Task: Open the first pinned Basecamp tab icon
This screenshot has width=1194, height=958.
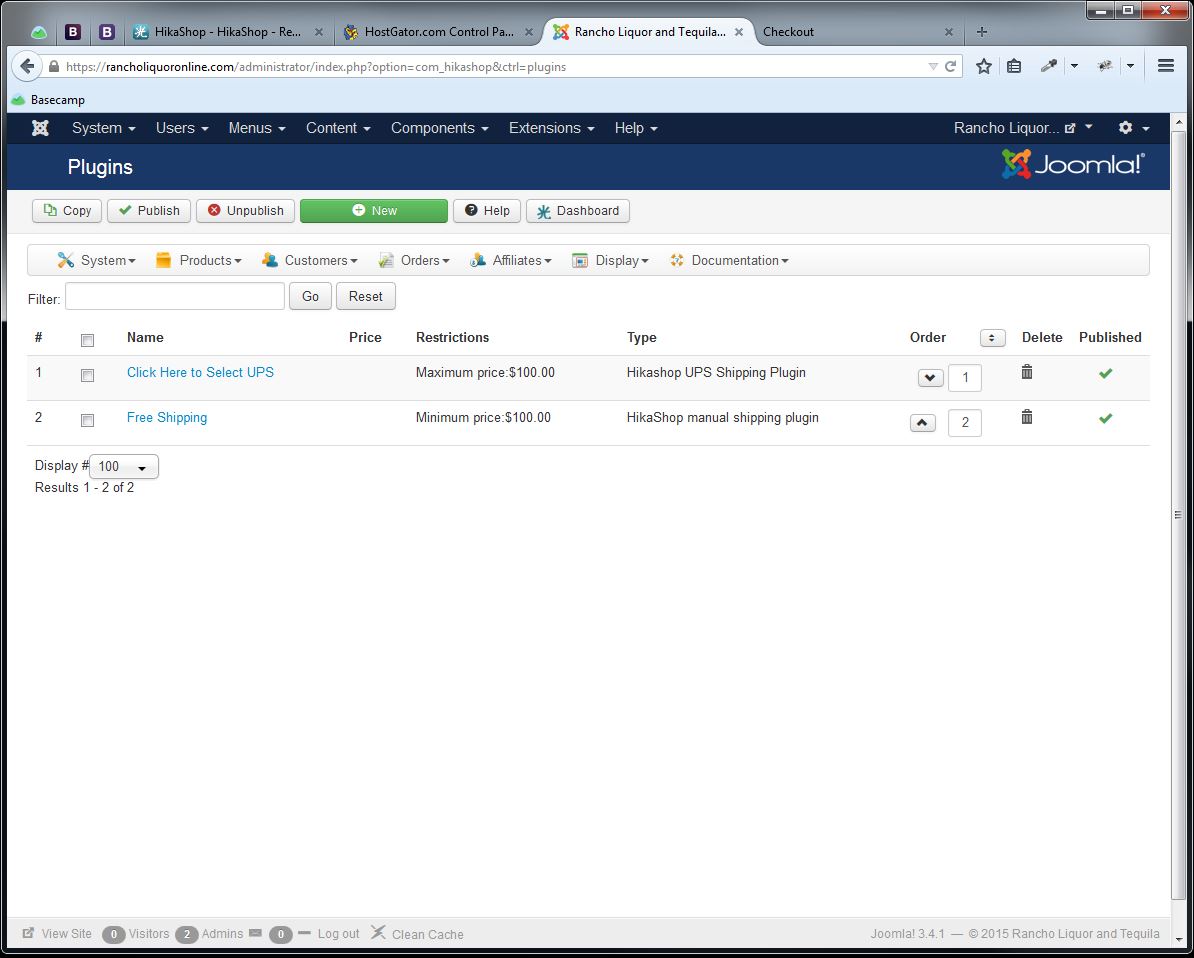Action: [39, 32]
